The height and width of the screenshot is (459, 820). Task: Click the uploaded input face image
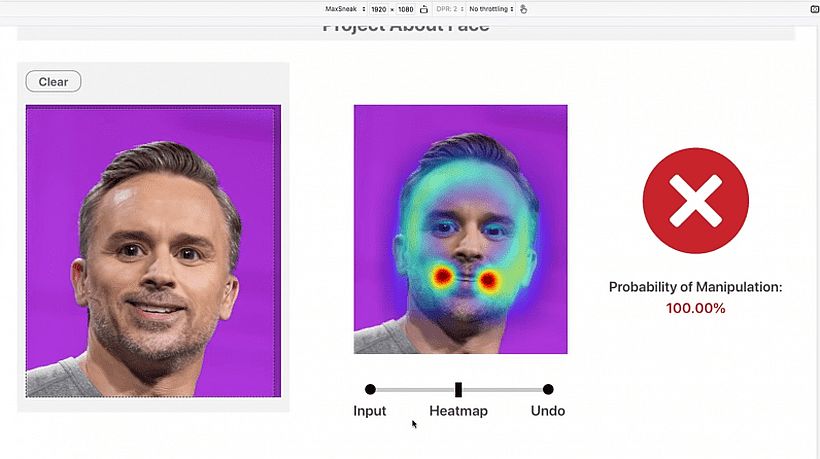click(153, 250)
